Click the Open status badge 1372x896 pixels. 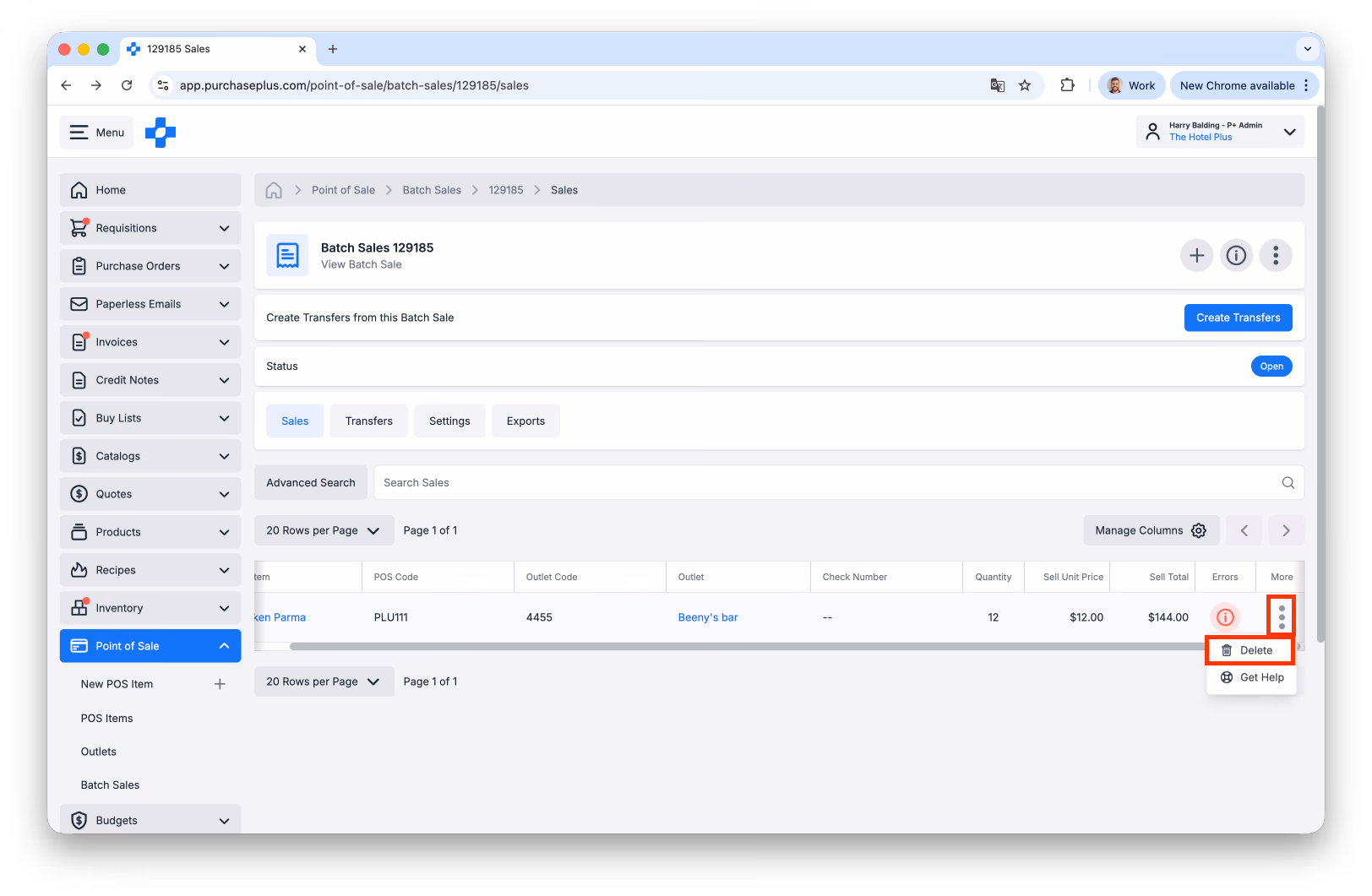tap(1271, 367)
